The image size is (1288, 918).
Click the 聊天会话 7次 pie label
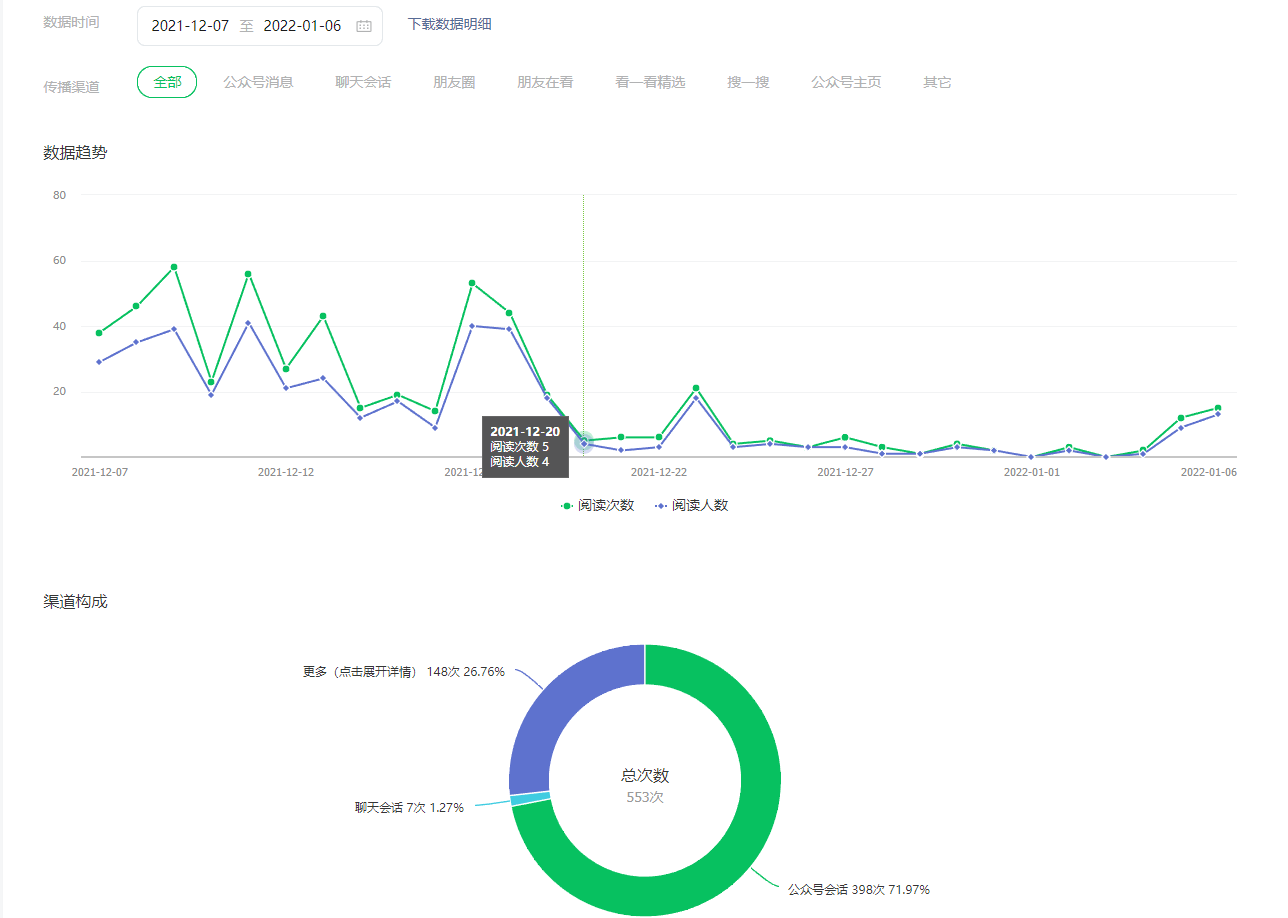click(x=409, y=808)
